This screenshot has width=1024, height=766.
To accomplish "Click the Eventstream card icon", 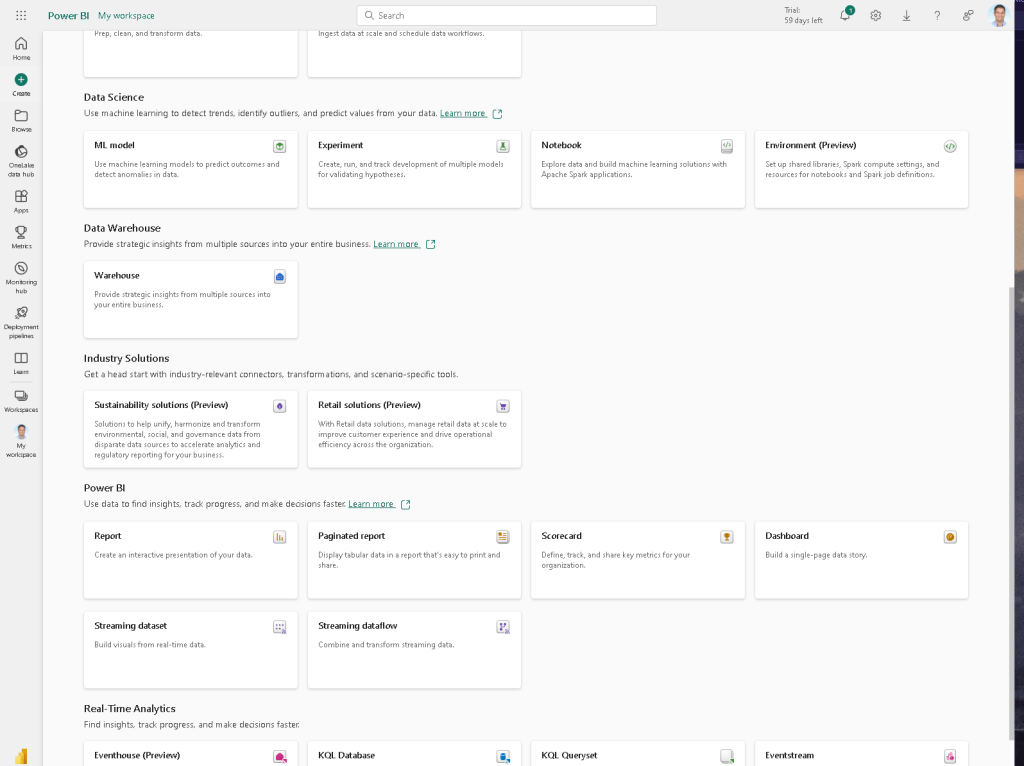I will [950, 757].
